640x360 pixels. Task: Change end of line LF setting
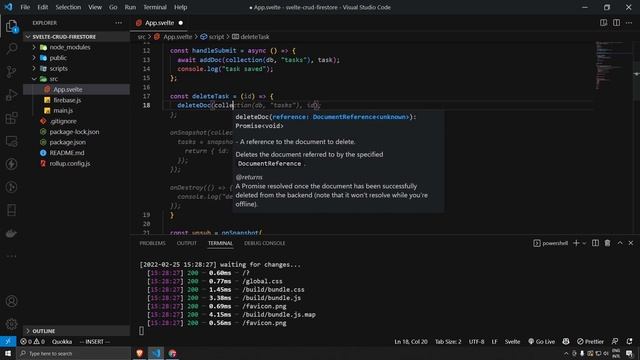pos(494,342)
